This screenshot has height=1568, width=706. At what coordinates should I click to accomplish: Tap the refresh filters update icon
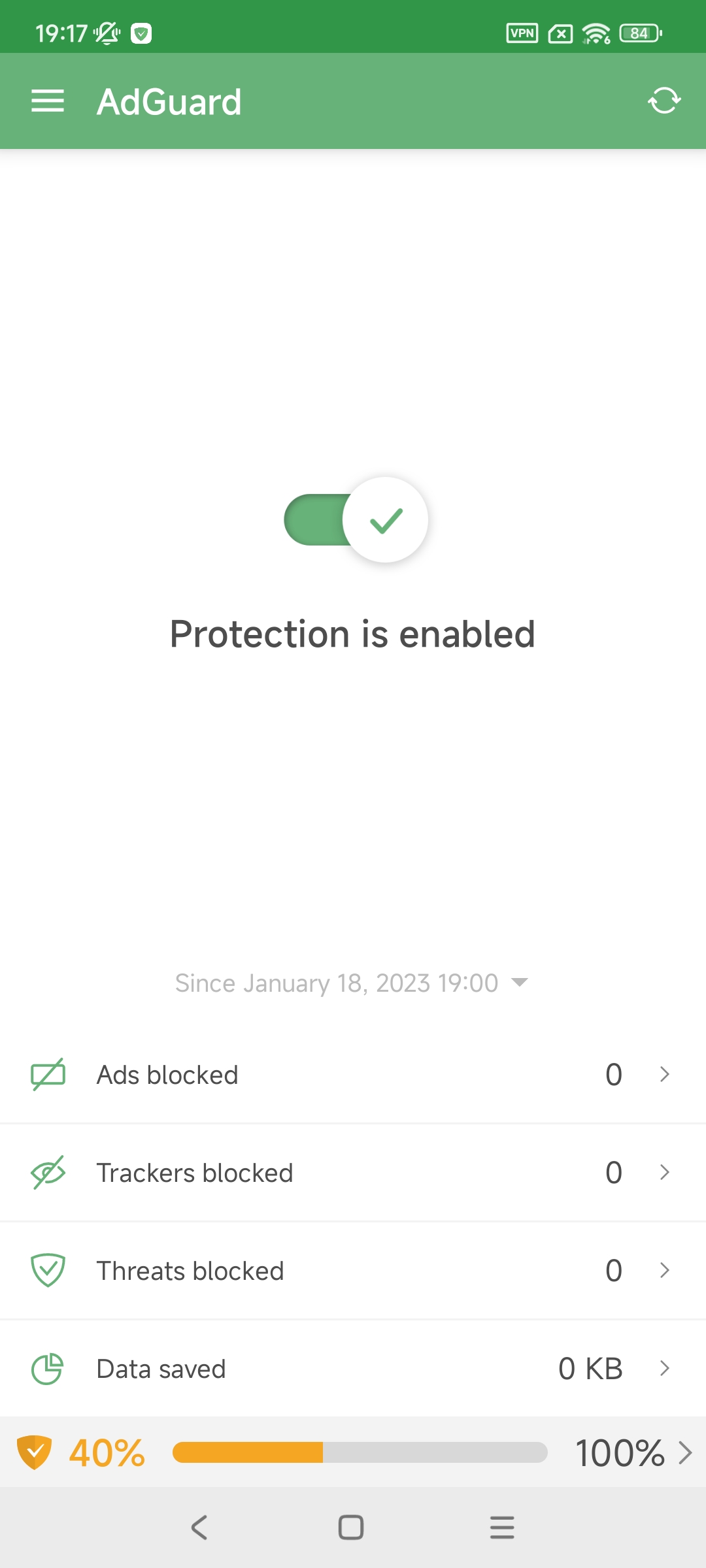click(x=664, y=101)
